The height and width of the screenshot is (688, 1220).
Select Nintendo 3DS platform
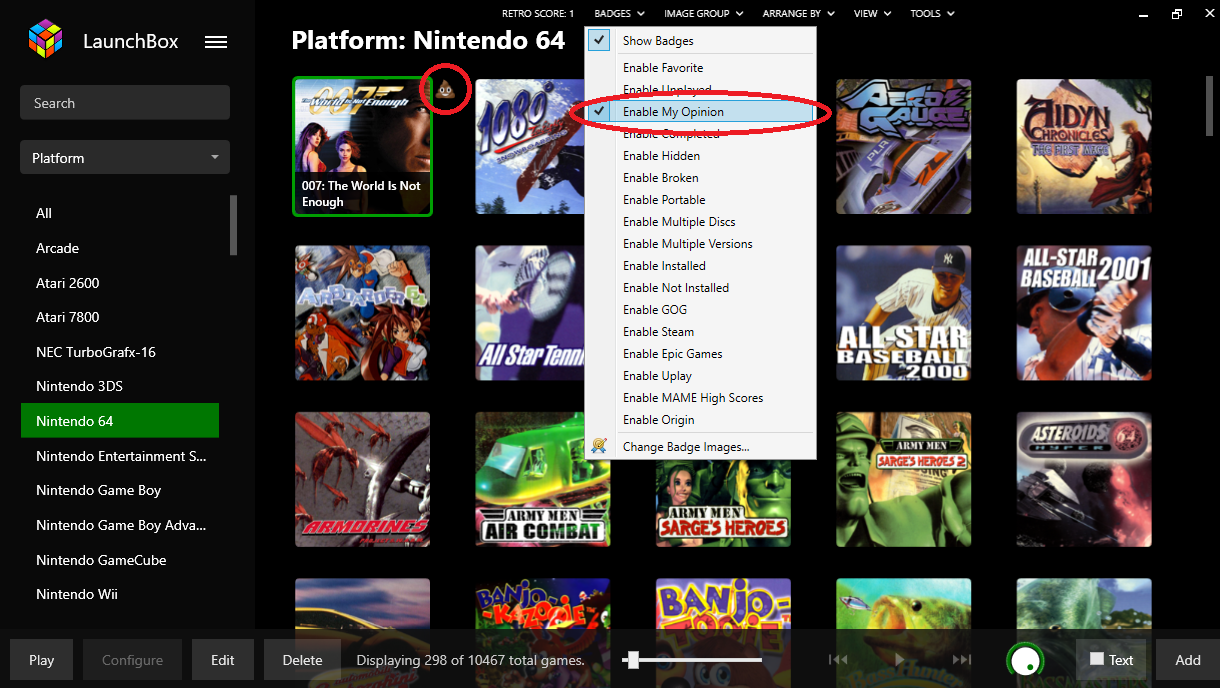click(x=120, y=386)
